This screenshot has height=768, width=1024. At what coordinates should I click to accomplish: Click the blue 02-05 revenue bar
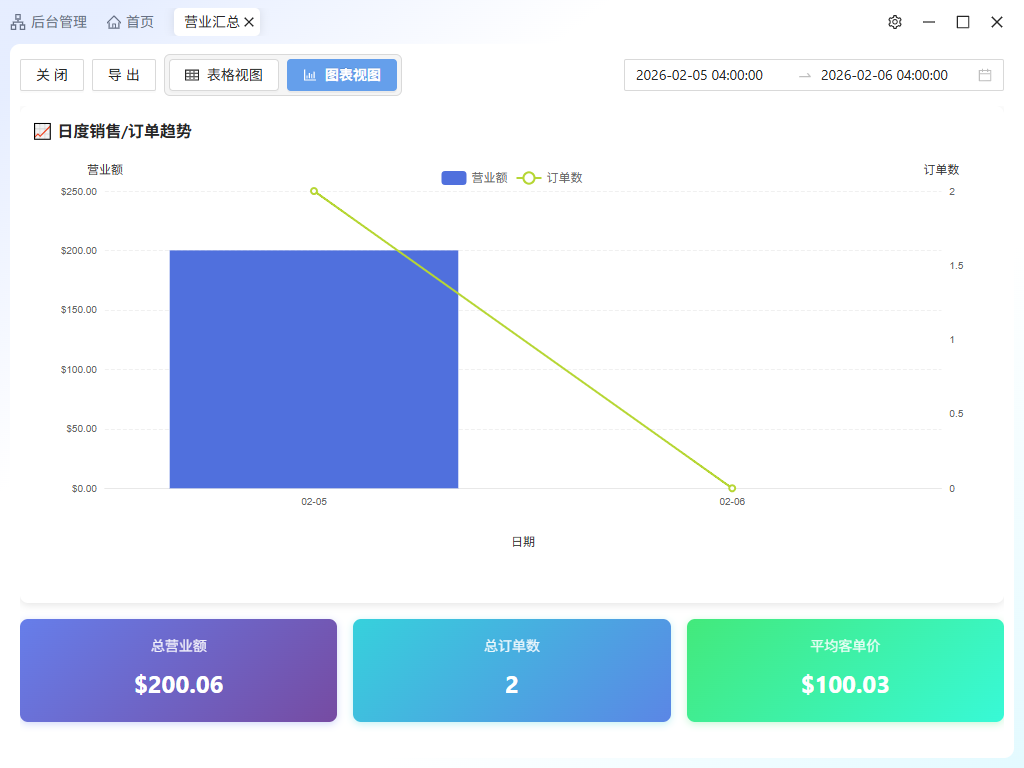click(313, 369)
